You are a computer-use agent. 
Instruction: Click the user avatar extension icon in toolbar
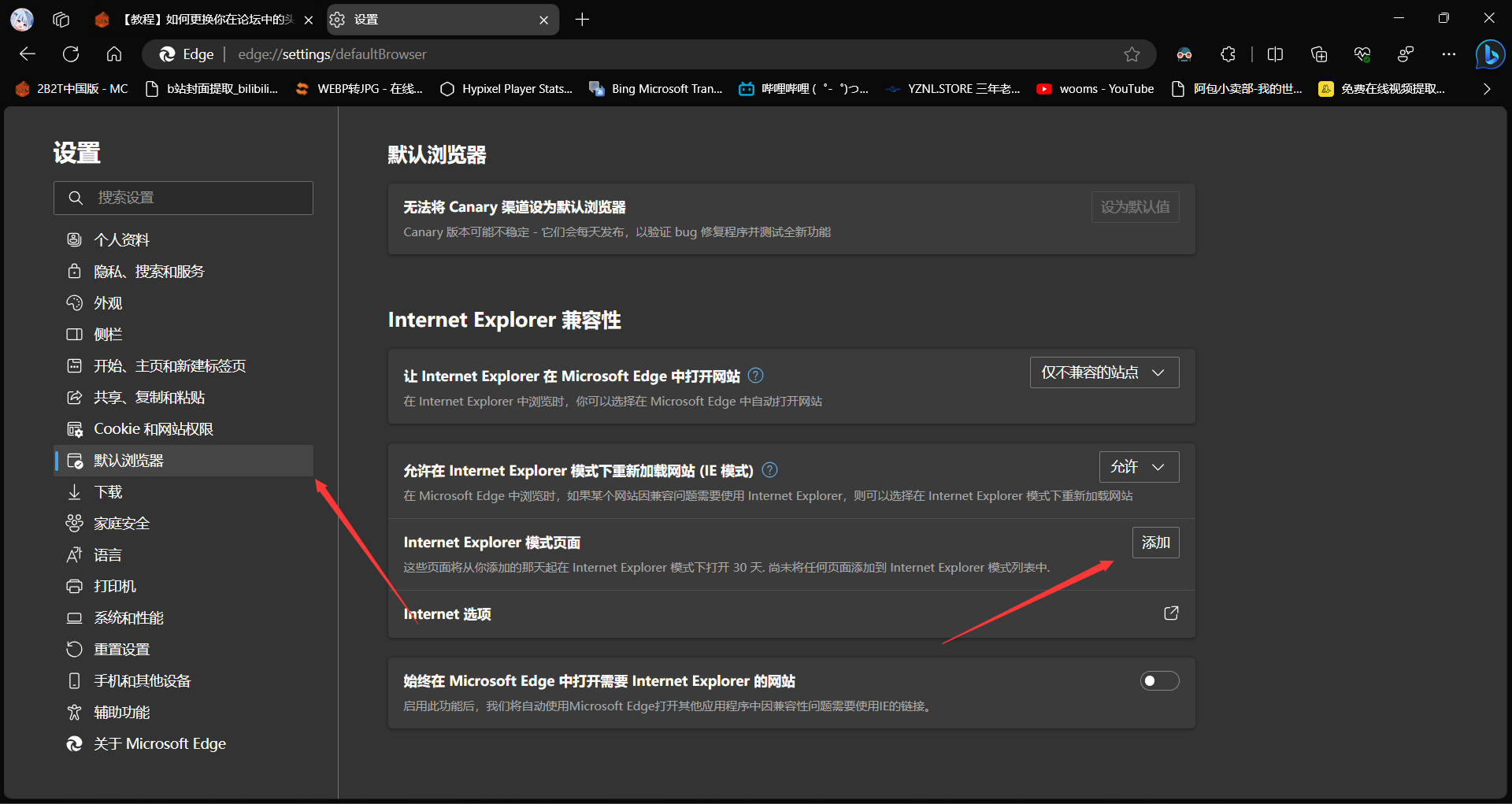coord(1184,54)
